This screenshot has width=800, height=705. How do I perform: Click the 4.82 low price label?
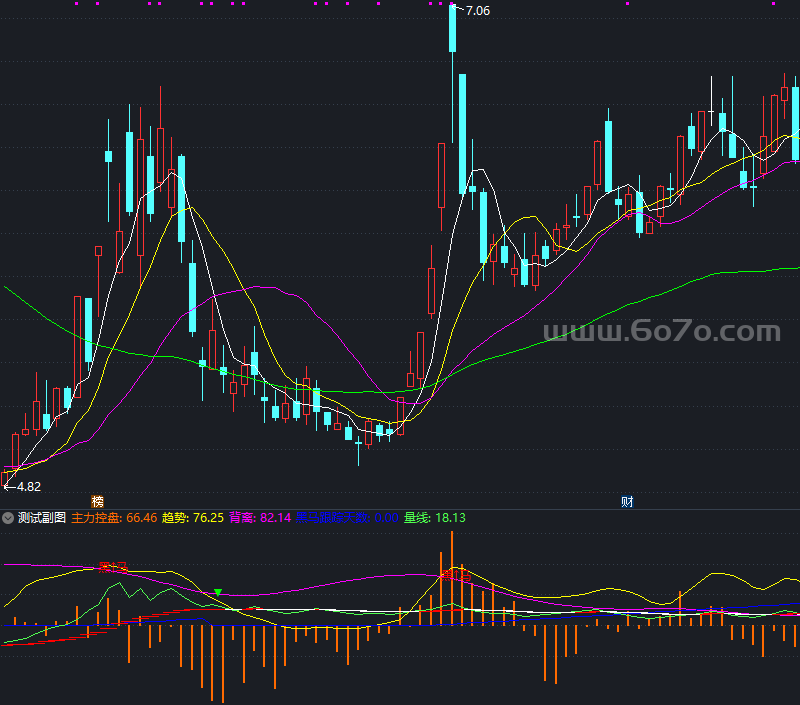[x=29, y=487]
